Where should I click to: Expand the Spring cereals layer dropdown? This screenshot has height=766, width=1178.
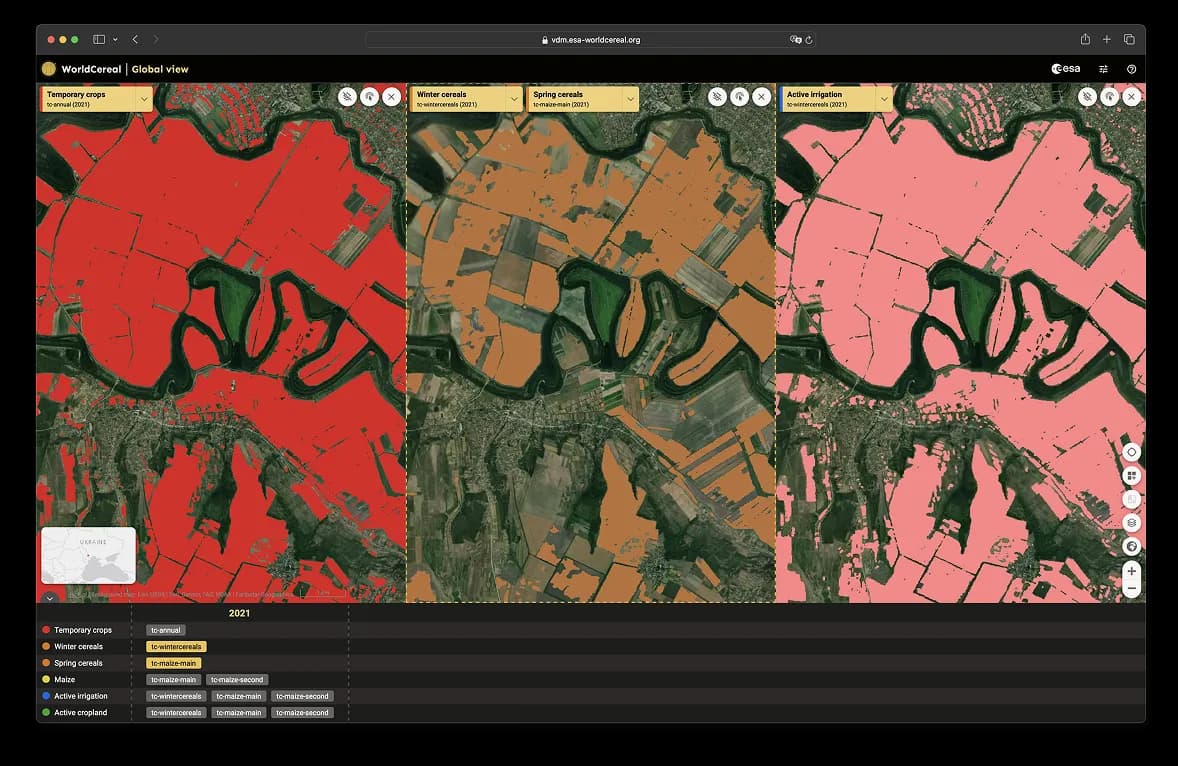click(x=630, y=99)
